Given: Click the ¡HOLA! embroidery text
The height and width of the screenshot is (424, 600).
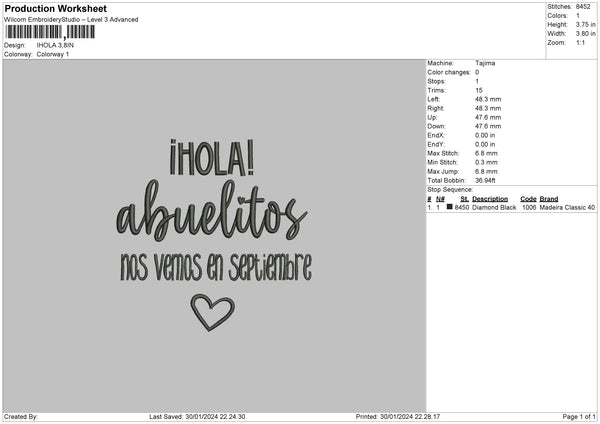Looking at the screenshot, I should coord(212,157).
